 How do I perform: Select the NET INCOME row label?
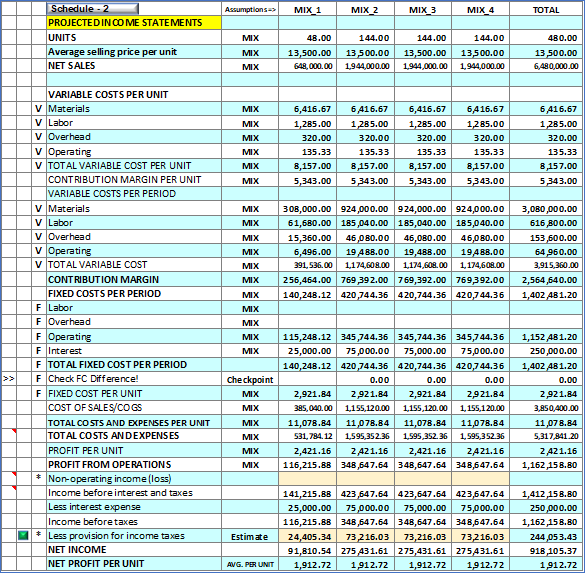[x=77, y=549]
